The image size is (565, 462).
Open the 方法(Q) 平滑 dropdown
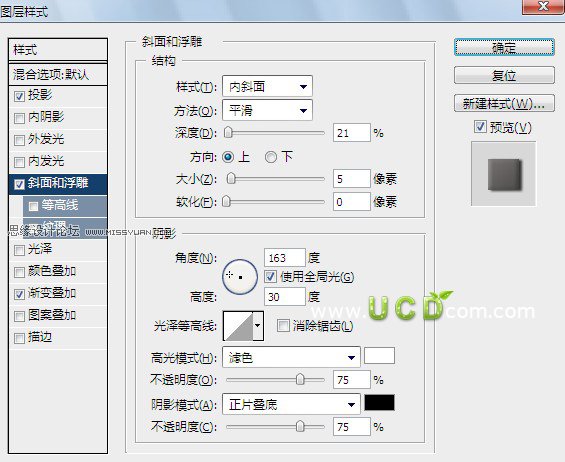(x=267, y=110)
